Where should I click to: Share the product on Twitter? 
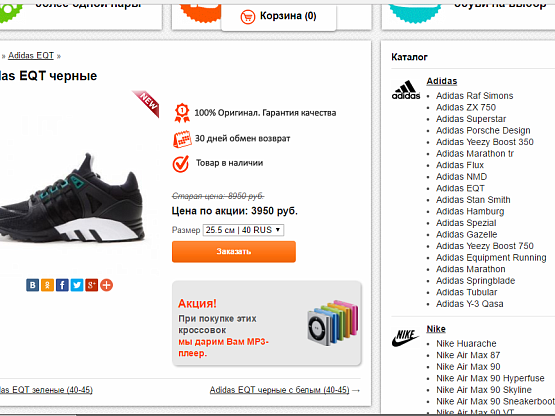click(77, 285)
